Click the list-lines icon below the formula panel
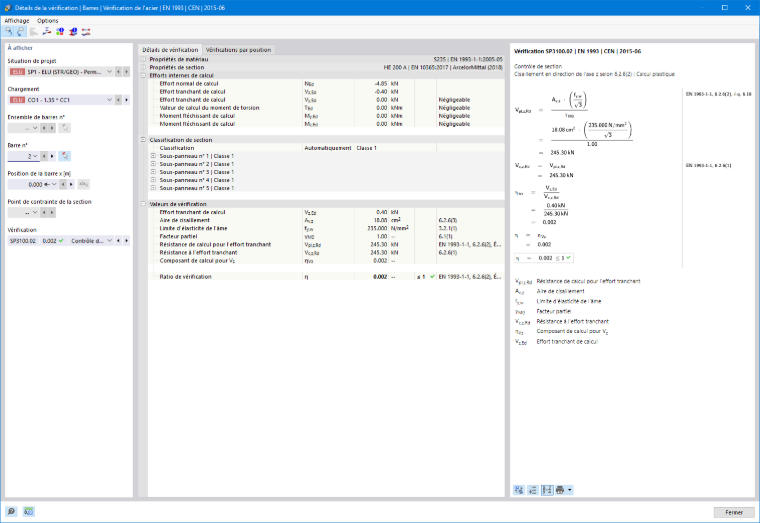This screenshot has width=760, height=523. (x=533, y=490)
